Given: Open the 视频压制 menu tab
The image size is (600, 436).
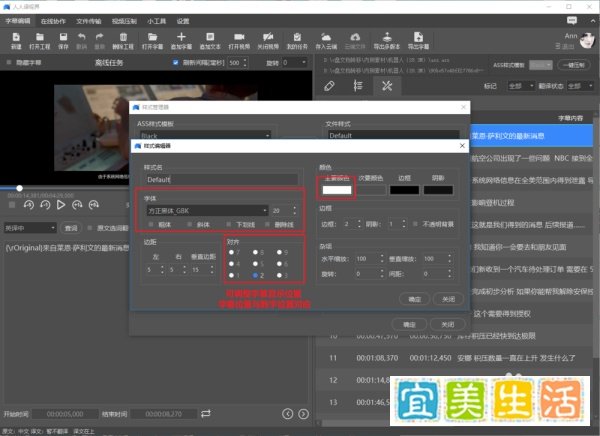Looking at the screenshot, I should coord(124,21).
